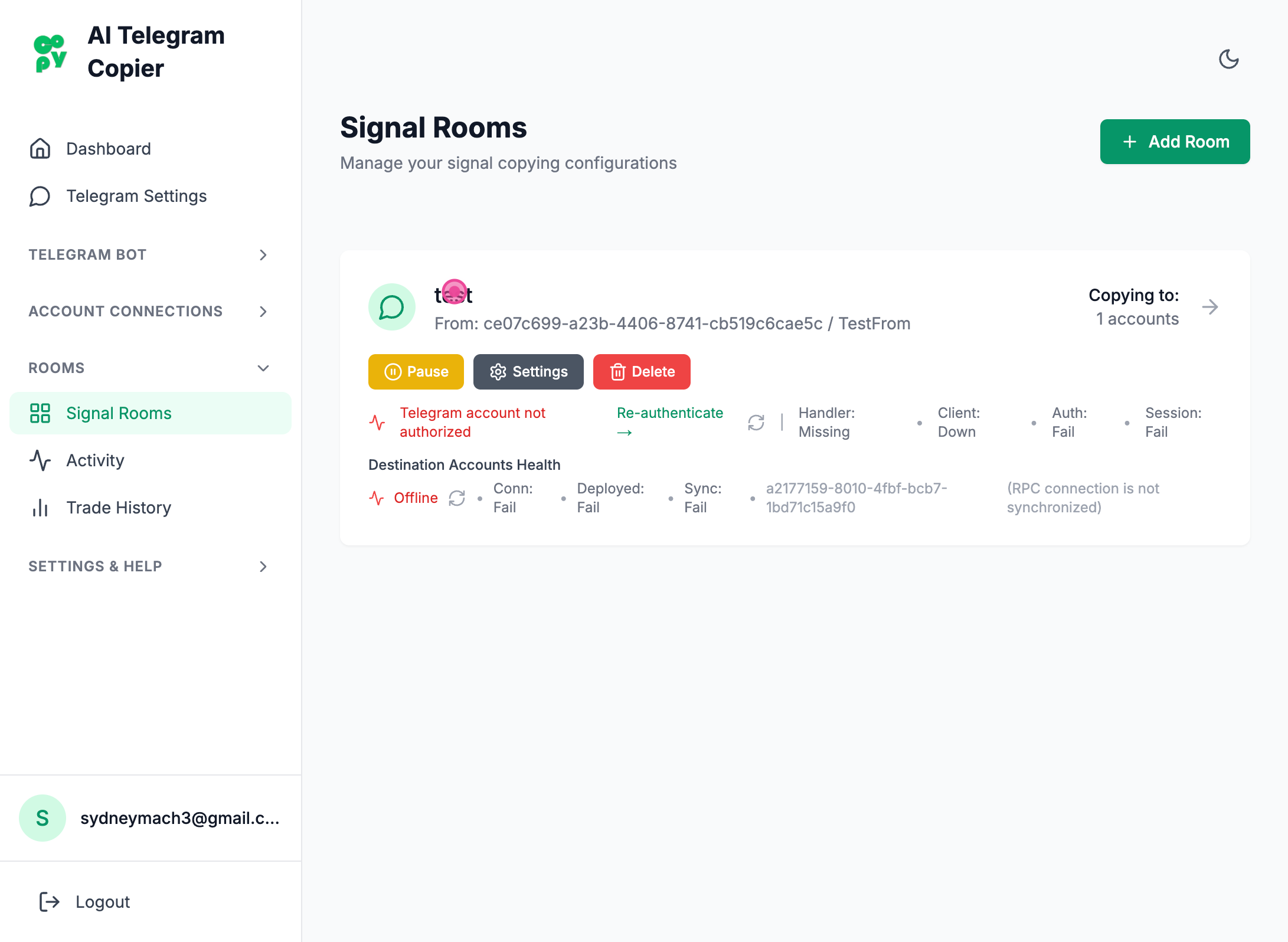Click the AI Telegram Copier logo
Screen dimensions: 1288x942
click(50, 53)
